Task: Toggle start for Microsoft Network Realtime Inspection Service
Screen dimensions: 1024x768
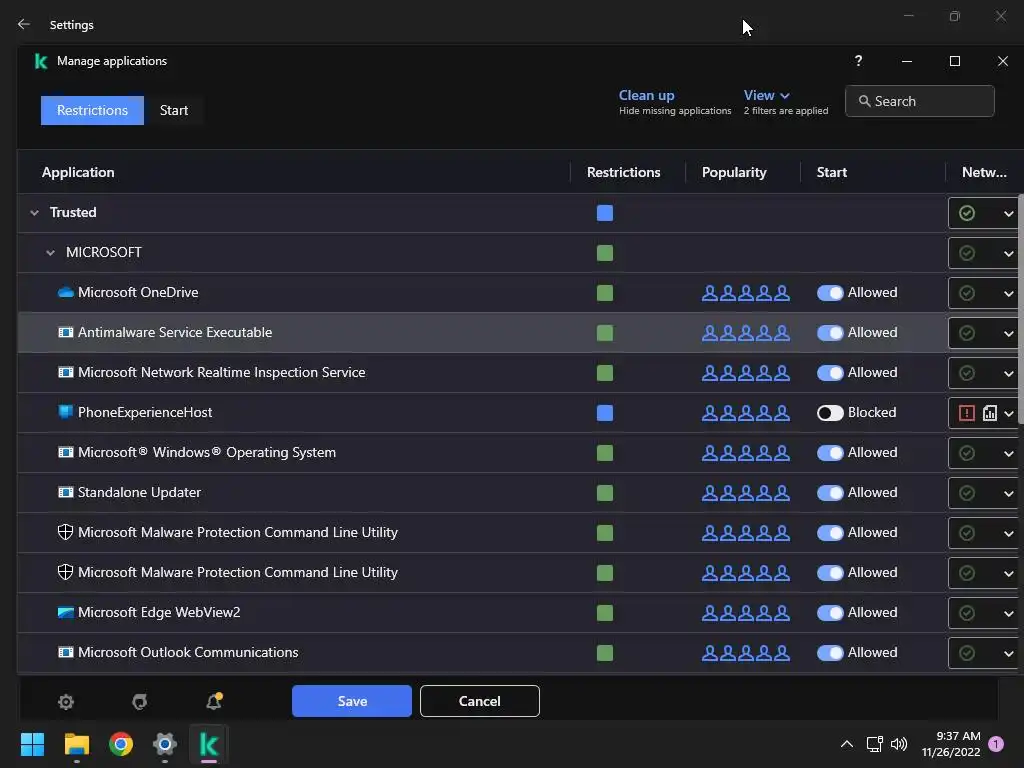Action: 830,373
